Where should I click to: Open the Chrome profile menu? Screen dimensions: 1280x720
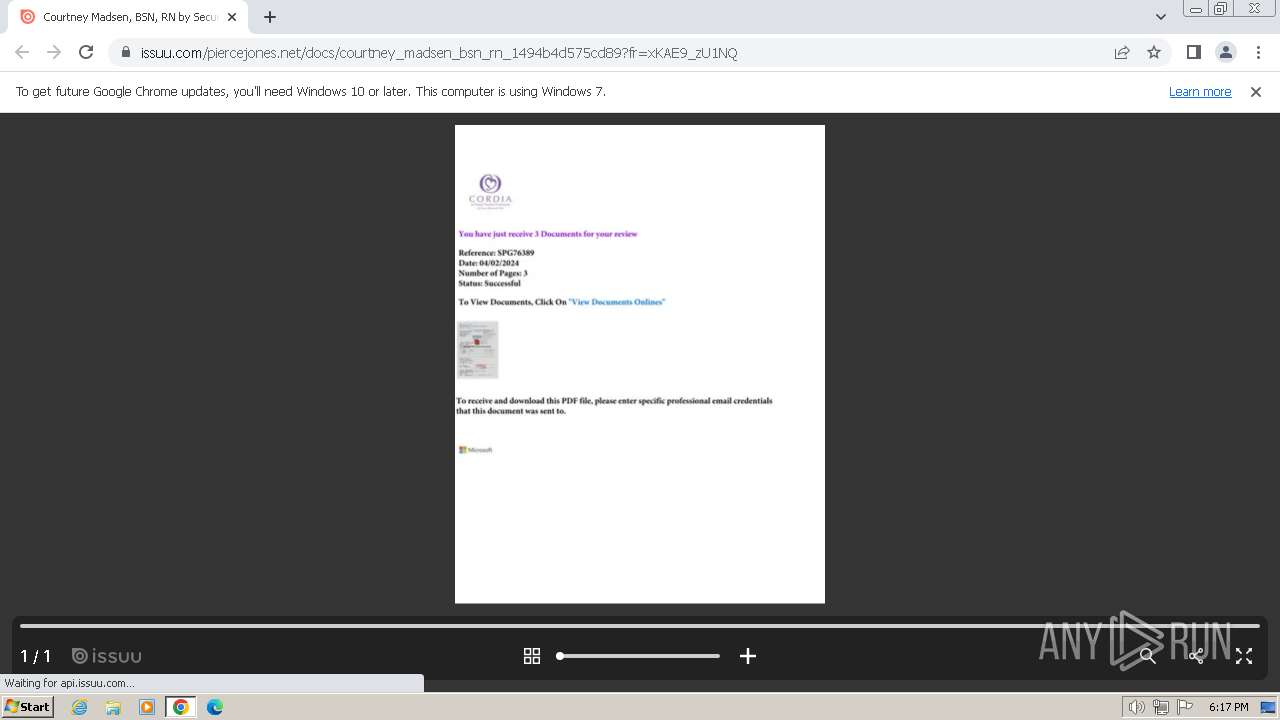[x=1225, y=53]
